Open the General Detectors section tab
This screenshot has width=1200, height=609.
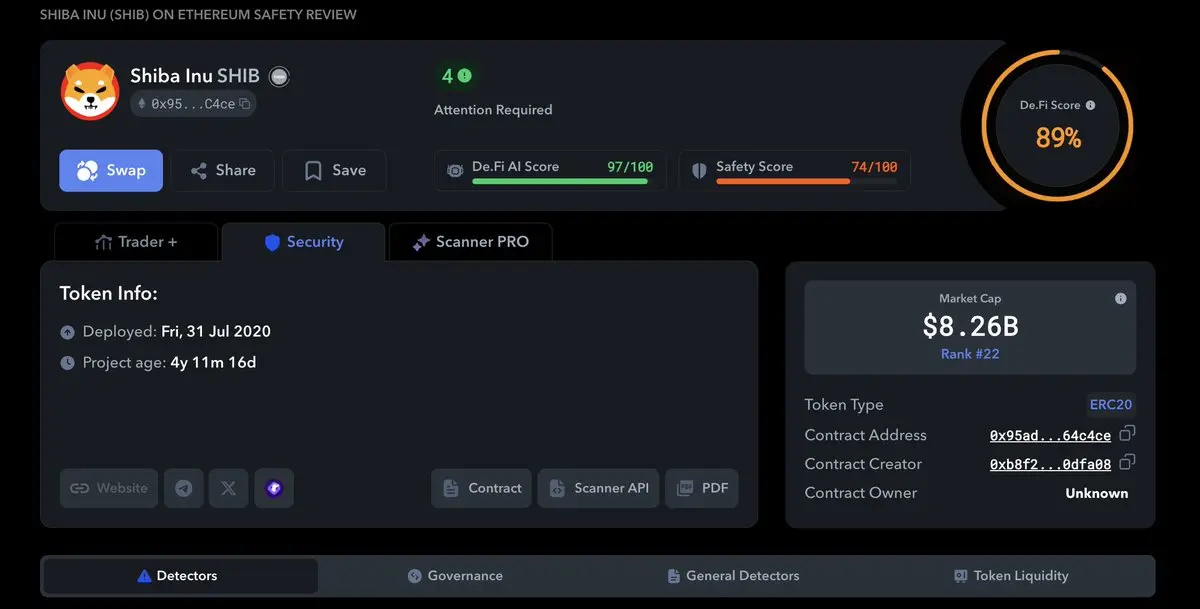click(734, 576)
